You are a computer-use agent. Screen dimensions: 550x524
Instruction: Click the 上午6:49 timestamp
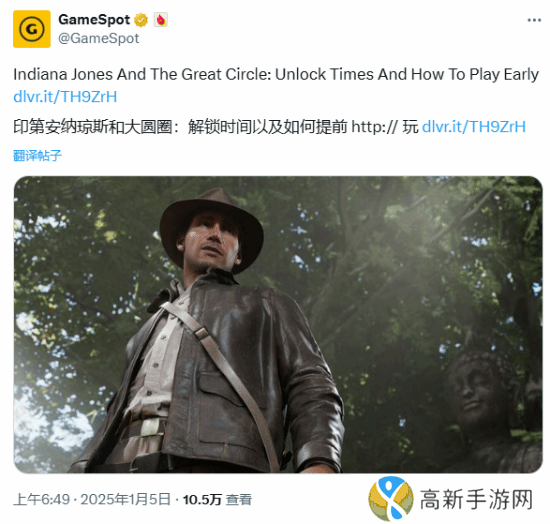point(41,499)
